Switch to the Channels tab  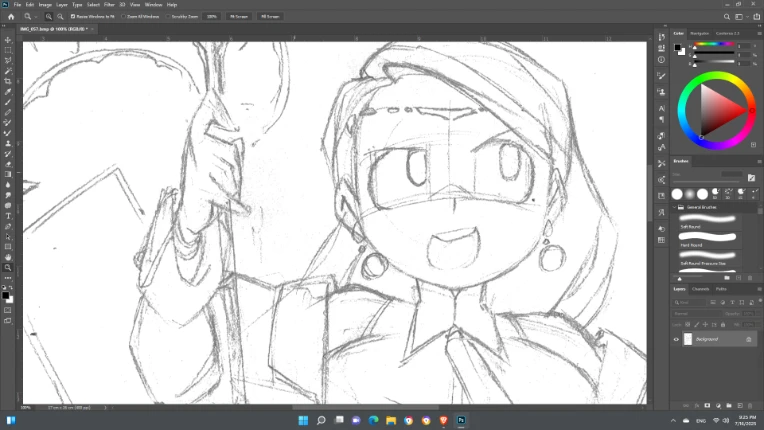pos(700,289)
